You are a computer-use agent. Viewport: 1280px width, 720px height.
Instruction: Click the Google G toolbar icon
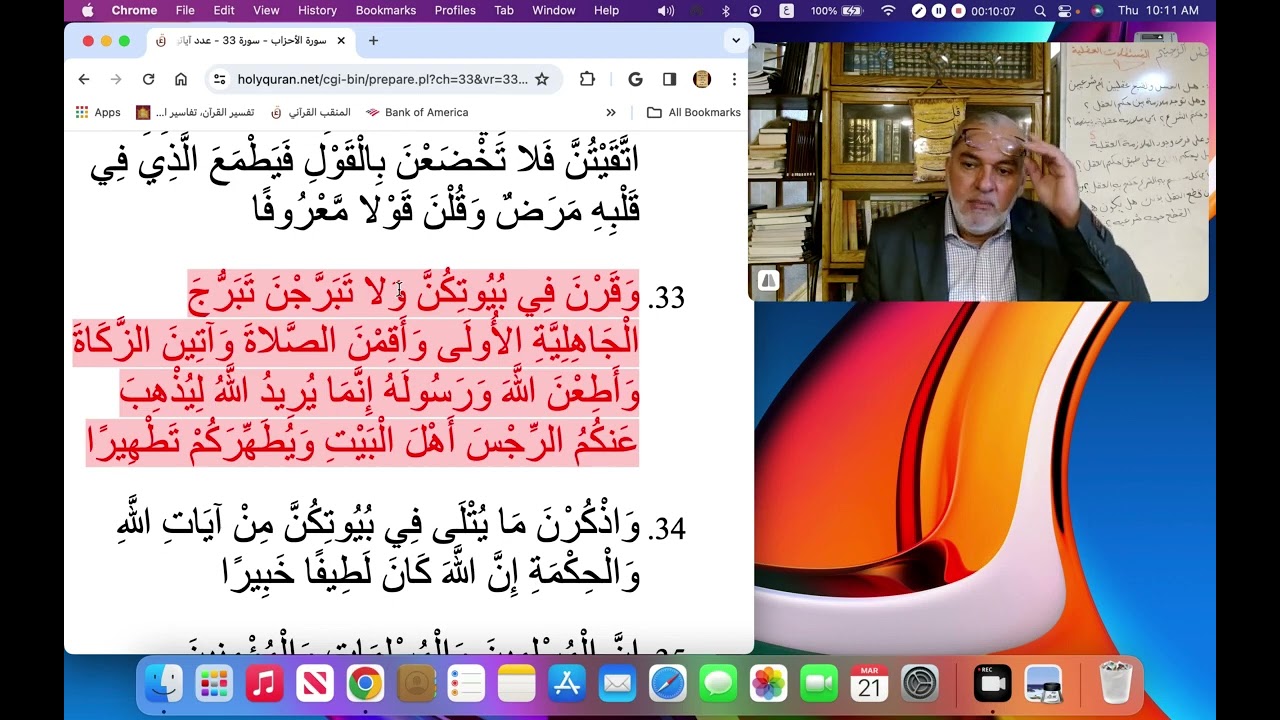635,79
